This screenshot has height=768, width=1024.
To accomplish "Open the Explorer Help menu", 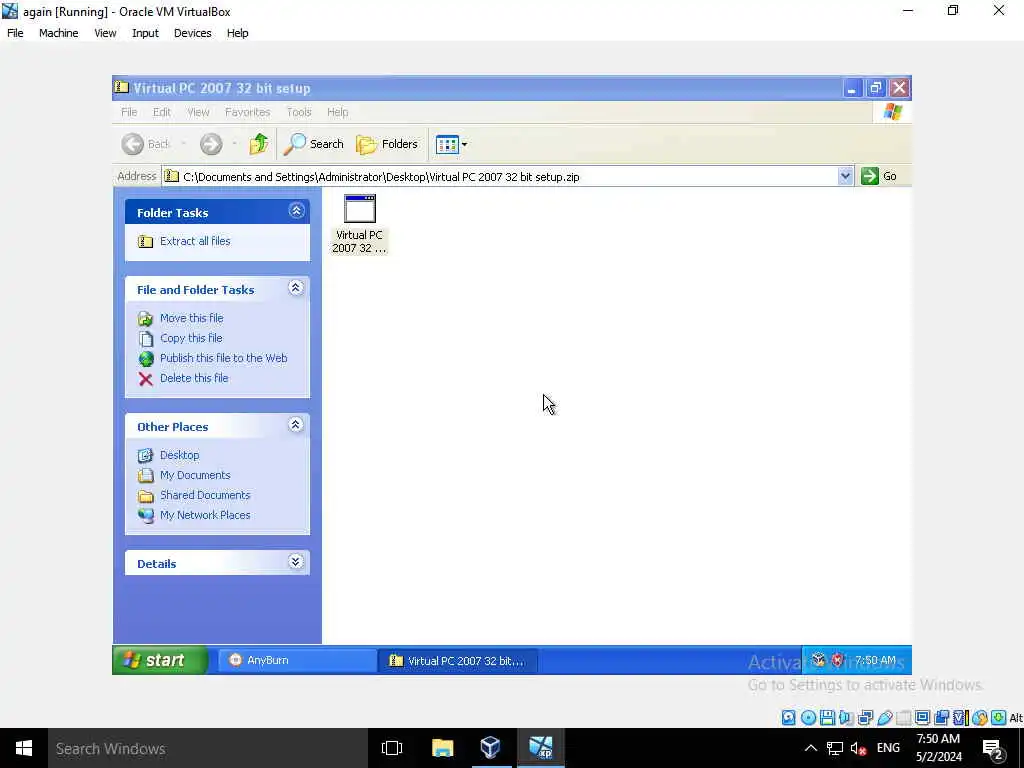I will pos(338,112).
